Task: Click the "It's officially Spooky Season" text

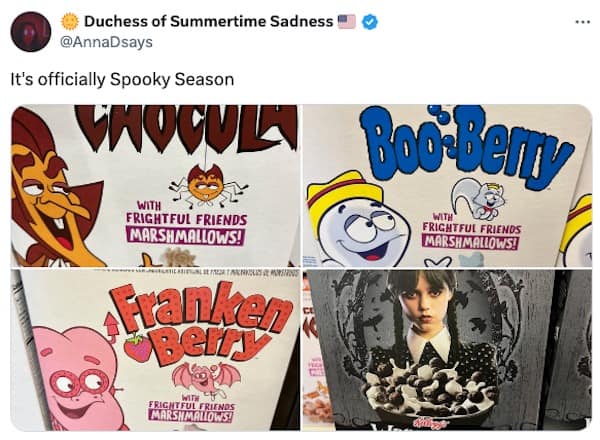Action: (122, 79)
